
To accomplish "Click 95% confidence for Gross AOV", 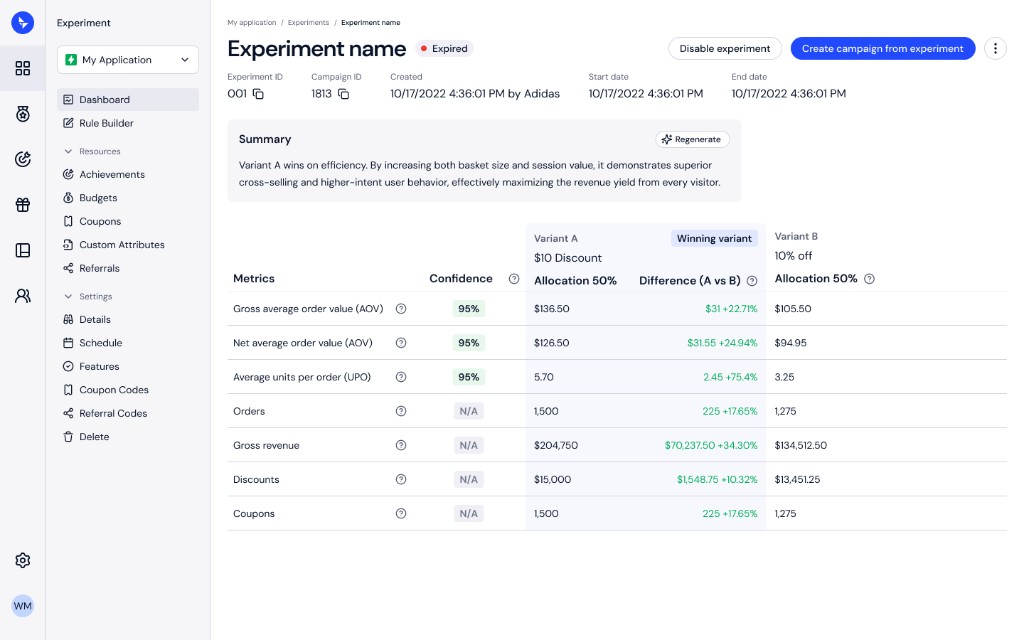I will (468, 309).
